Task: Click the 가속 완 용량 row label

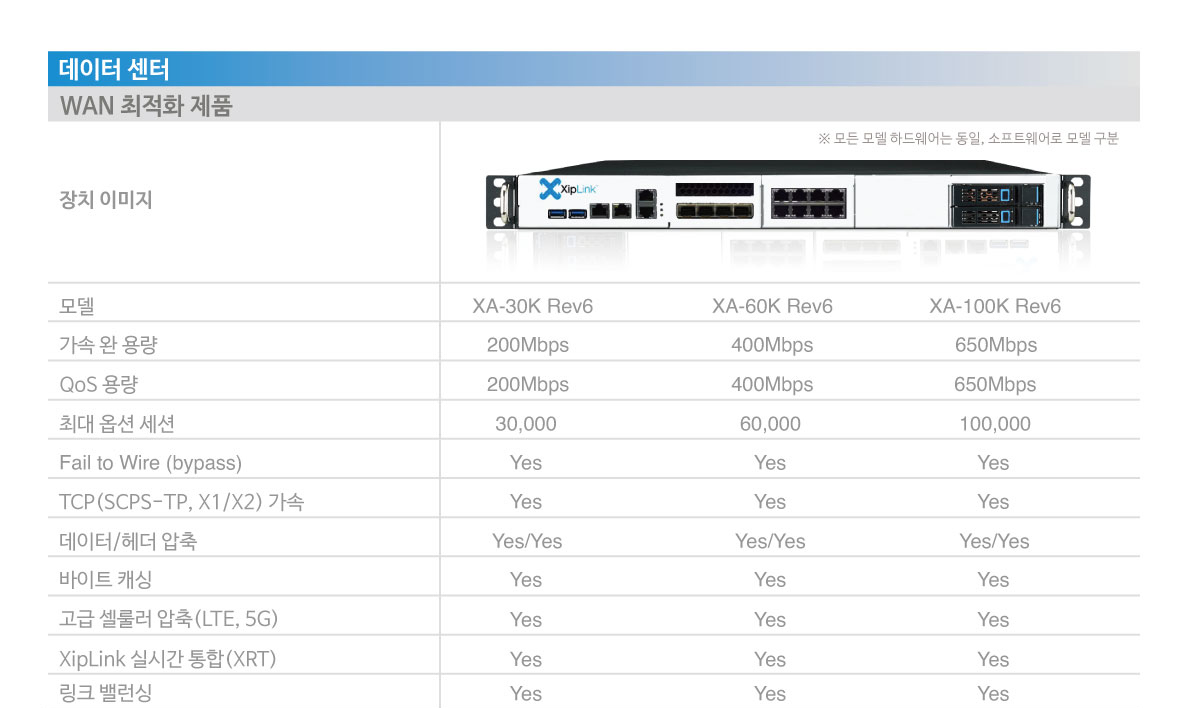Action: (x=109, y=345)
